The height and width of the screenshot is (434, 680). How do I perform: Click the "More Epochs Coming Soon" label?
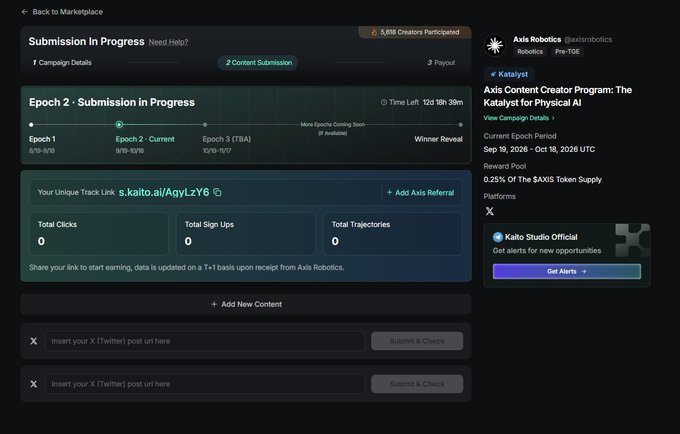pyautogui.click(x=333, y=124)
